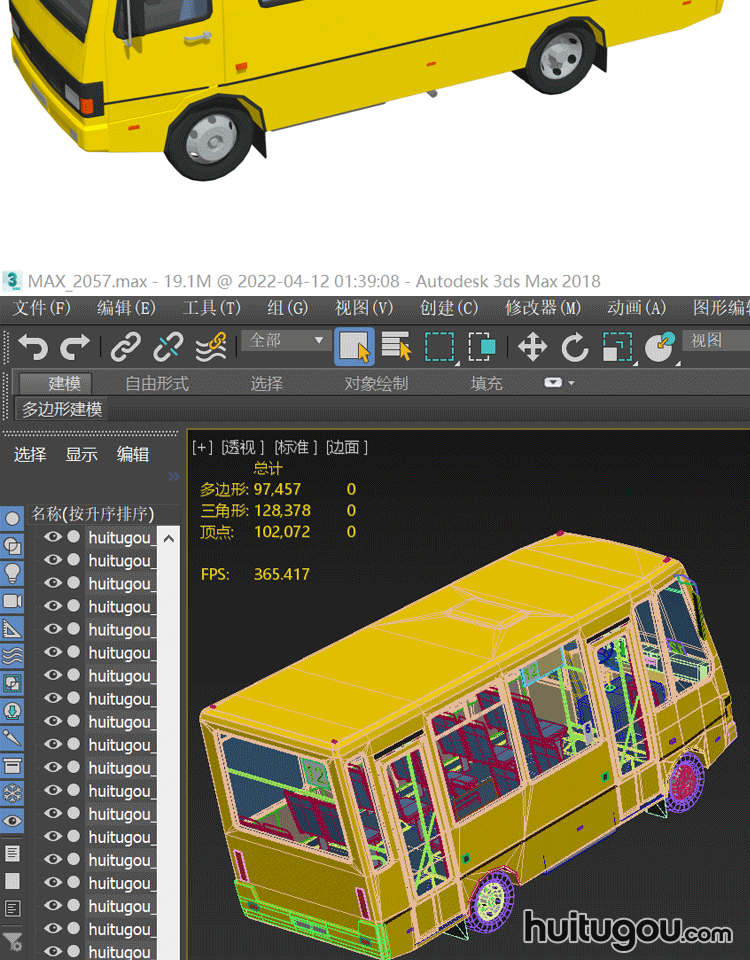Open the selection filter dropdown 全部
750x960 pixels.
(x=286, y=341)
